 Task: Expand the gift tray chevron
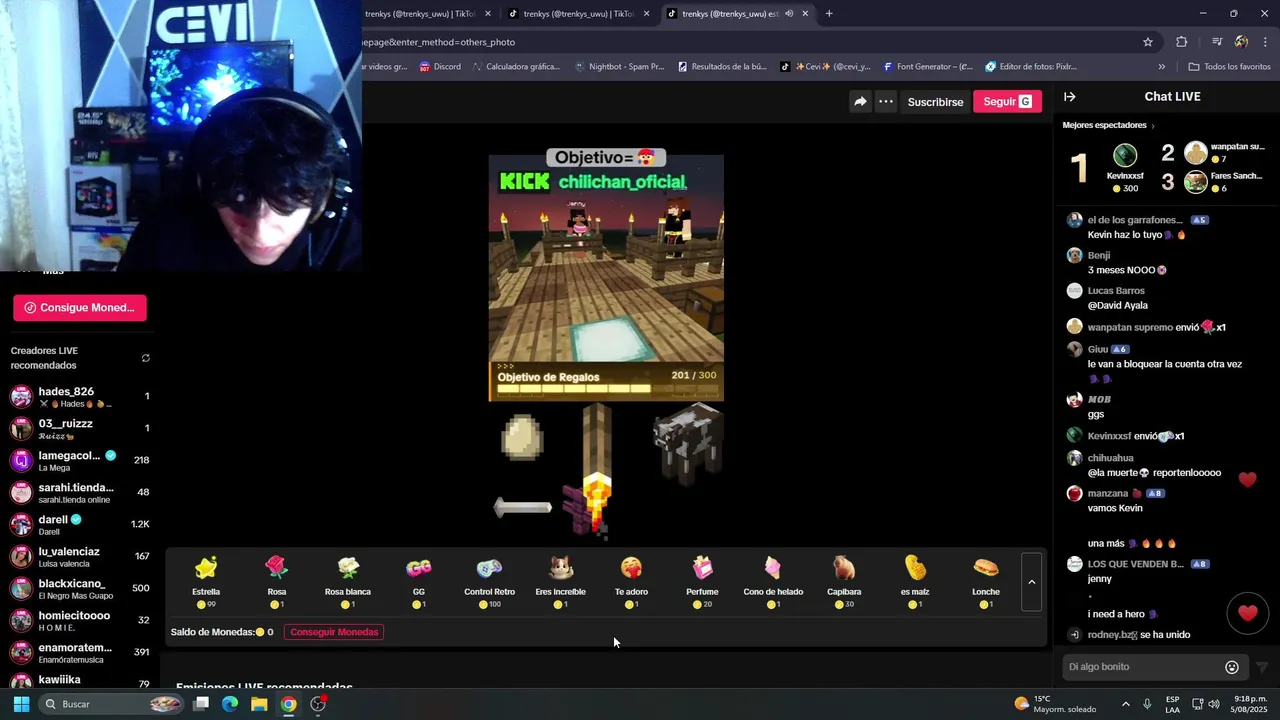pyautogui.click(x=1031, y=582)
